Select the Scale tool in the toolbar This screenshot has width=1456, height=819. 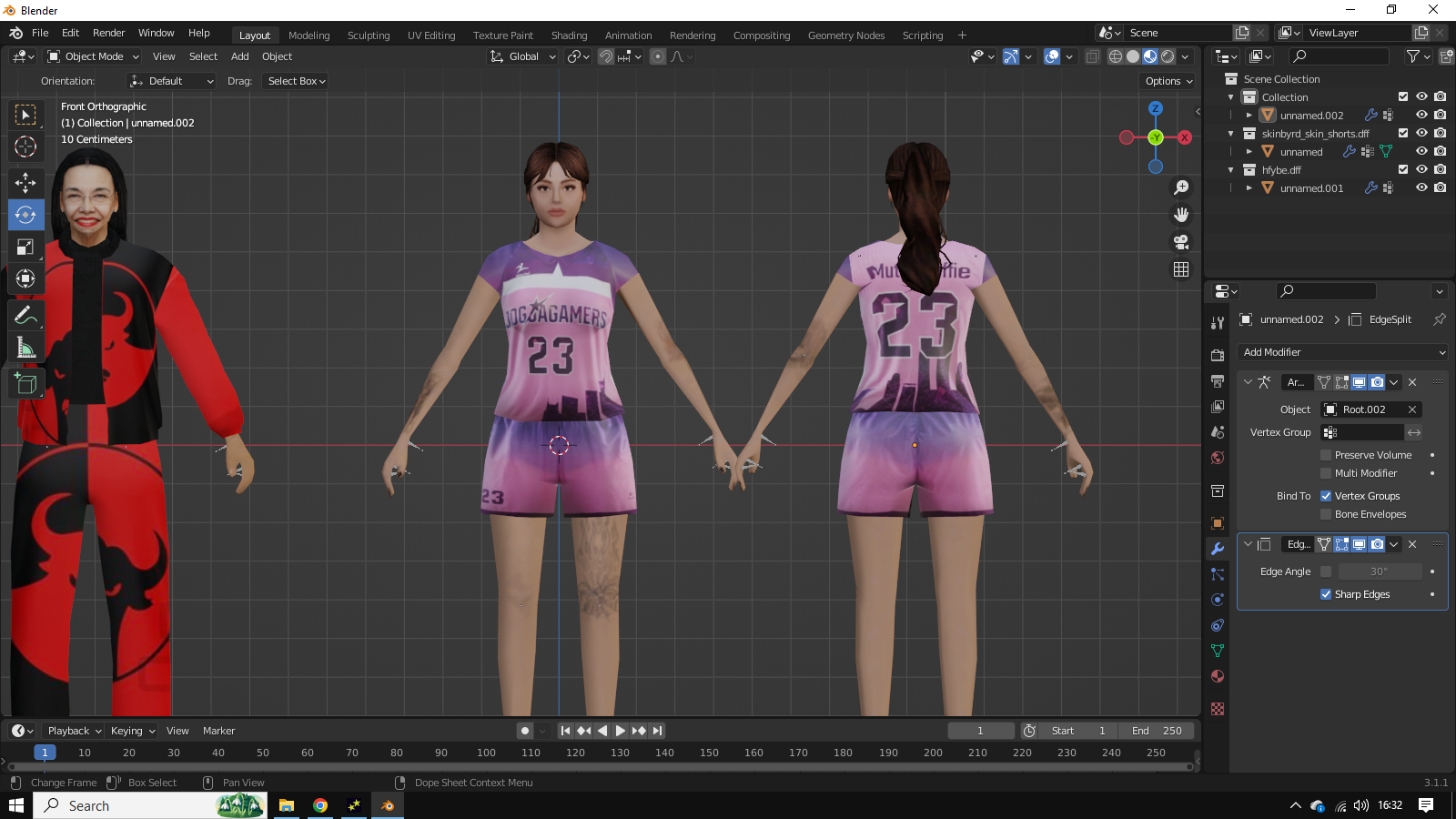[x=25, y=248]
